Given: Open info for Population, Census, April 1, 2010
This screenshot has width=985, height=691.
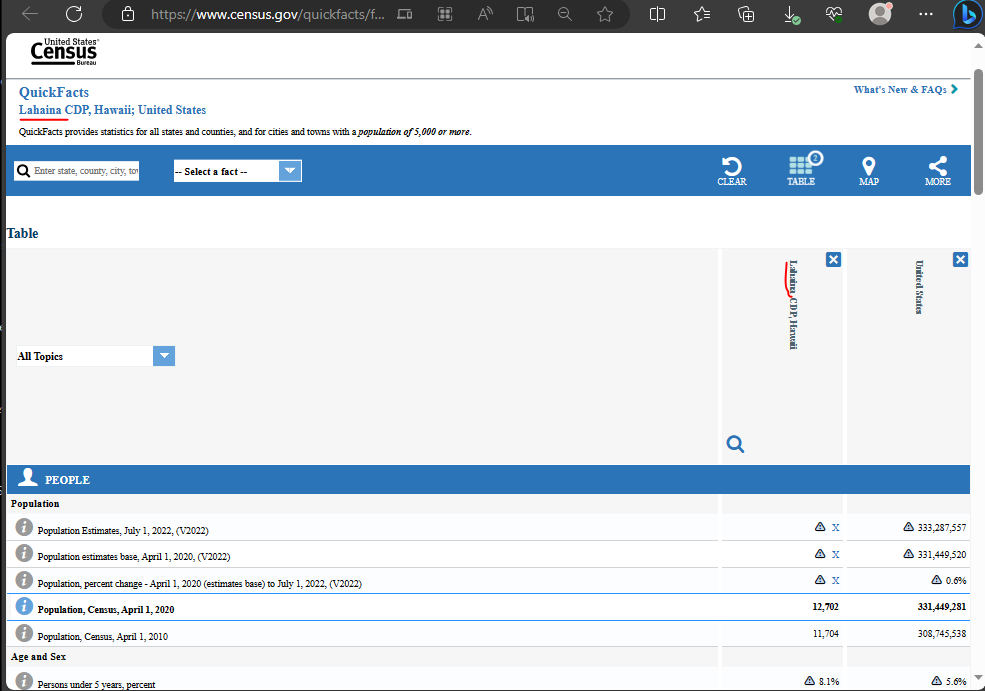Looking at the screenshot, I should [24, 633].
